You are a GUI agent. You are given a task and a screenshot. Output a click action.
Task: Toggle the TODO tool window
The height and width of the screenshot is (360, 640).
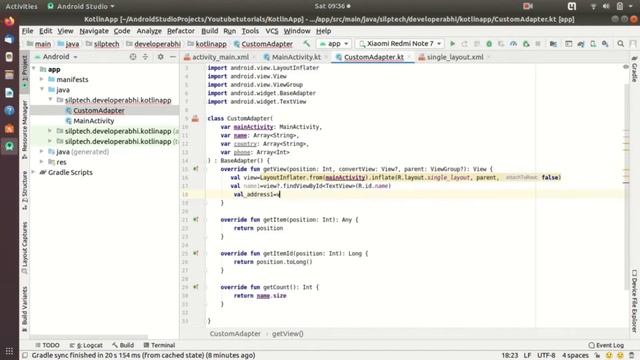click(x=47, y=345)
